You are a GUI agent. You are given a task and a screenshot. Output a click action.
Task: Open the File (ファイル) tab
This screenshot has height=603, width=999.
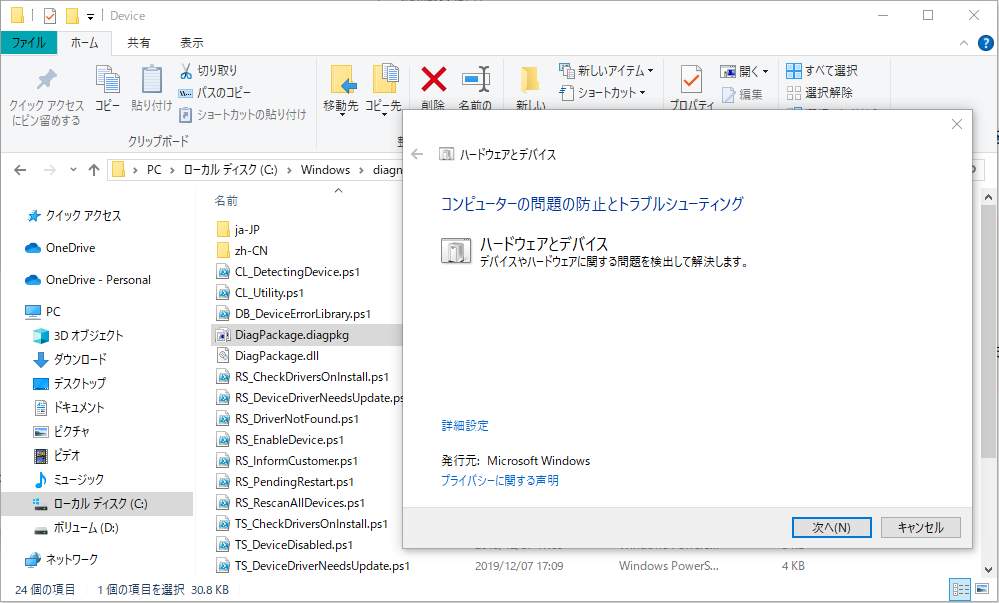click(x=29, y=43)
